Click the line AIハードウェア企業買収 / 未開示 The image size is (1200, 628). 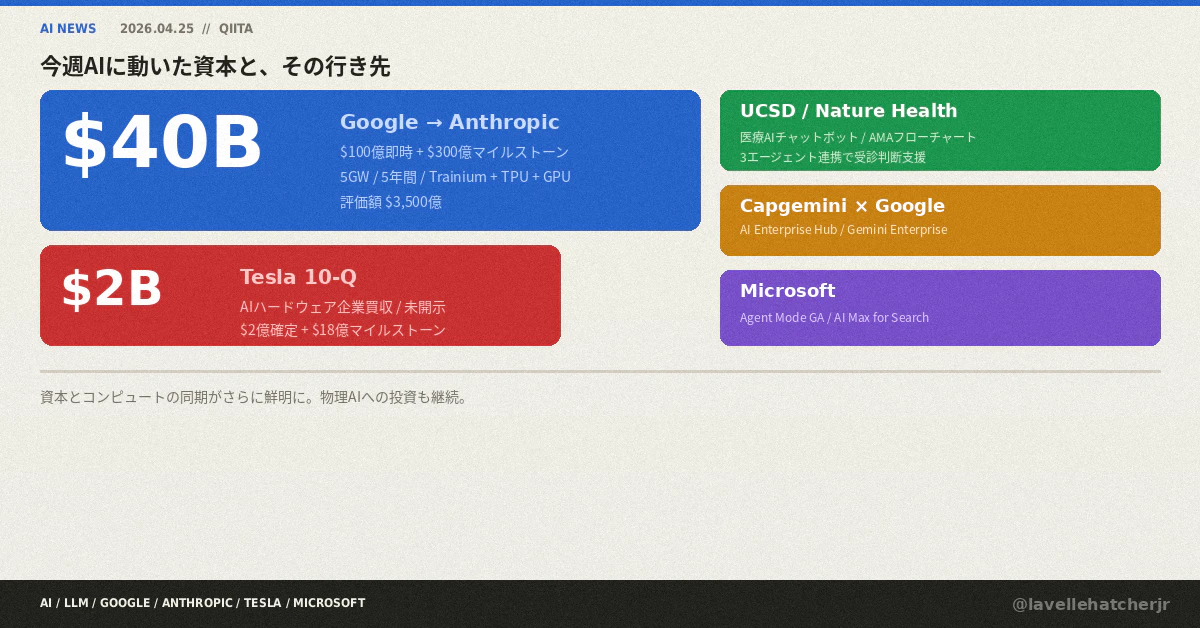(x=343, y=307)
